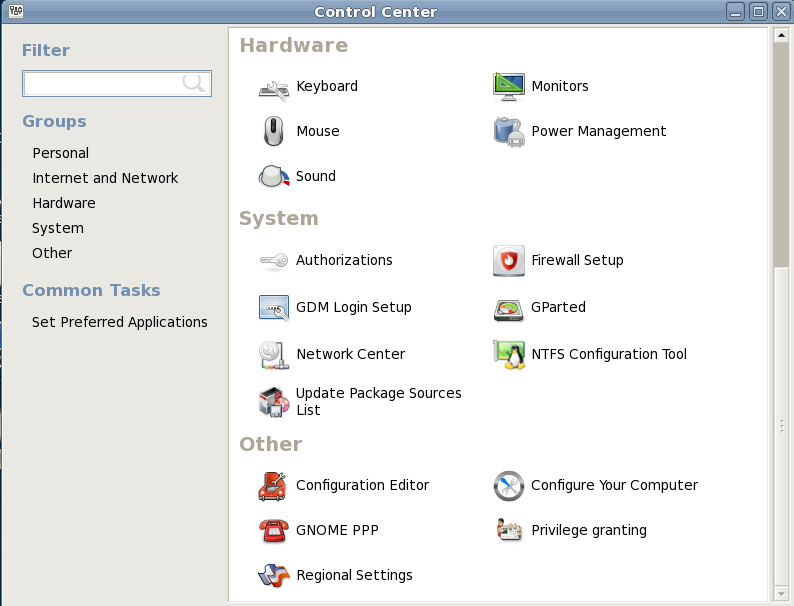Viewport: 794px width, 606px height.
Task: Choose Set Preferred Applications task
Action: click(120, 322)
